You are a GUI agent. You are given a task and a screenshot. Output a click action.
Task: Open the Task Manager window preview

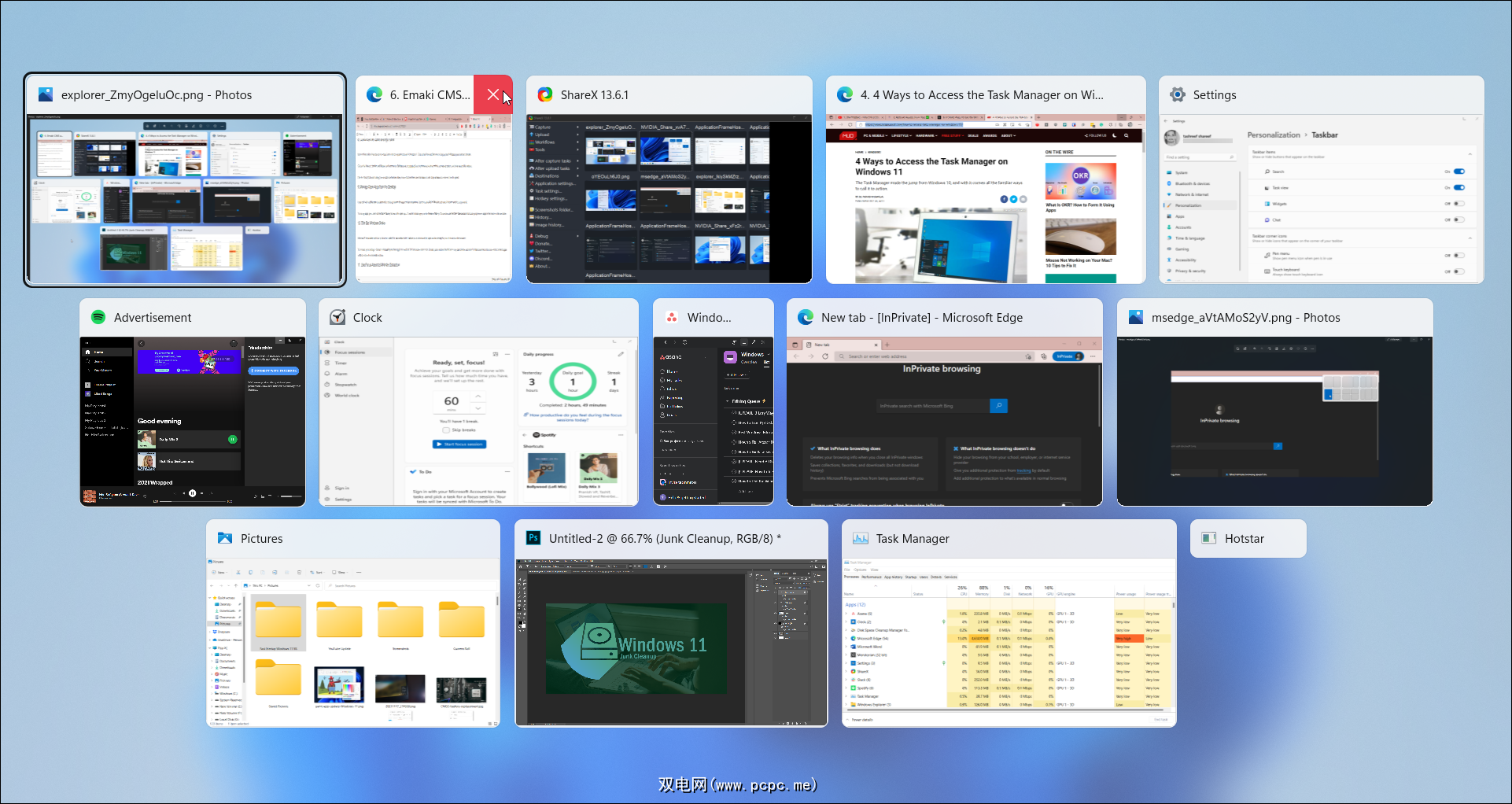1009,642
